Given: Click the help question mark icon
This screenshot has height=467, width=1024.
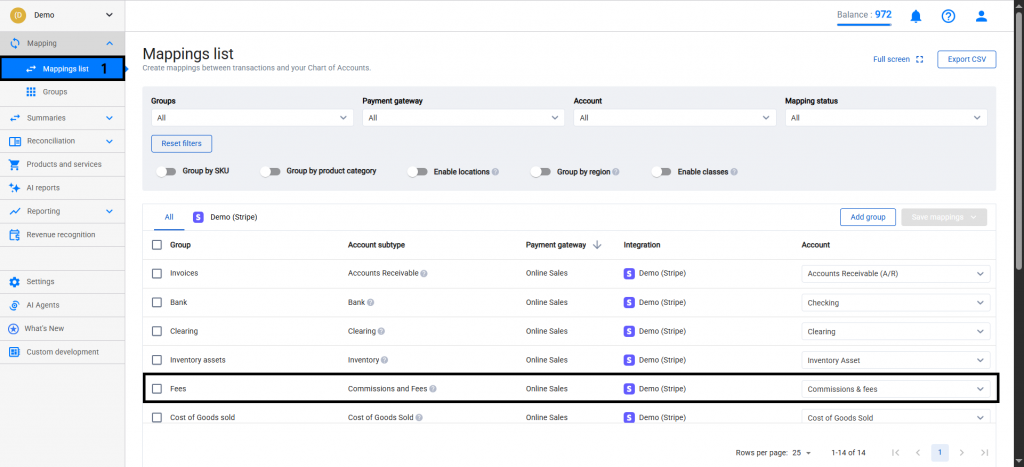Looking at the screenshot, I should (x=948, y=16).
